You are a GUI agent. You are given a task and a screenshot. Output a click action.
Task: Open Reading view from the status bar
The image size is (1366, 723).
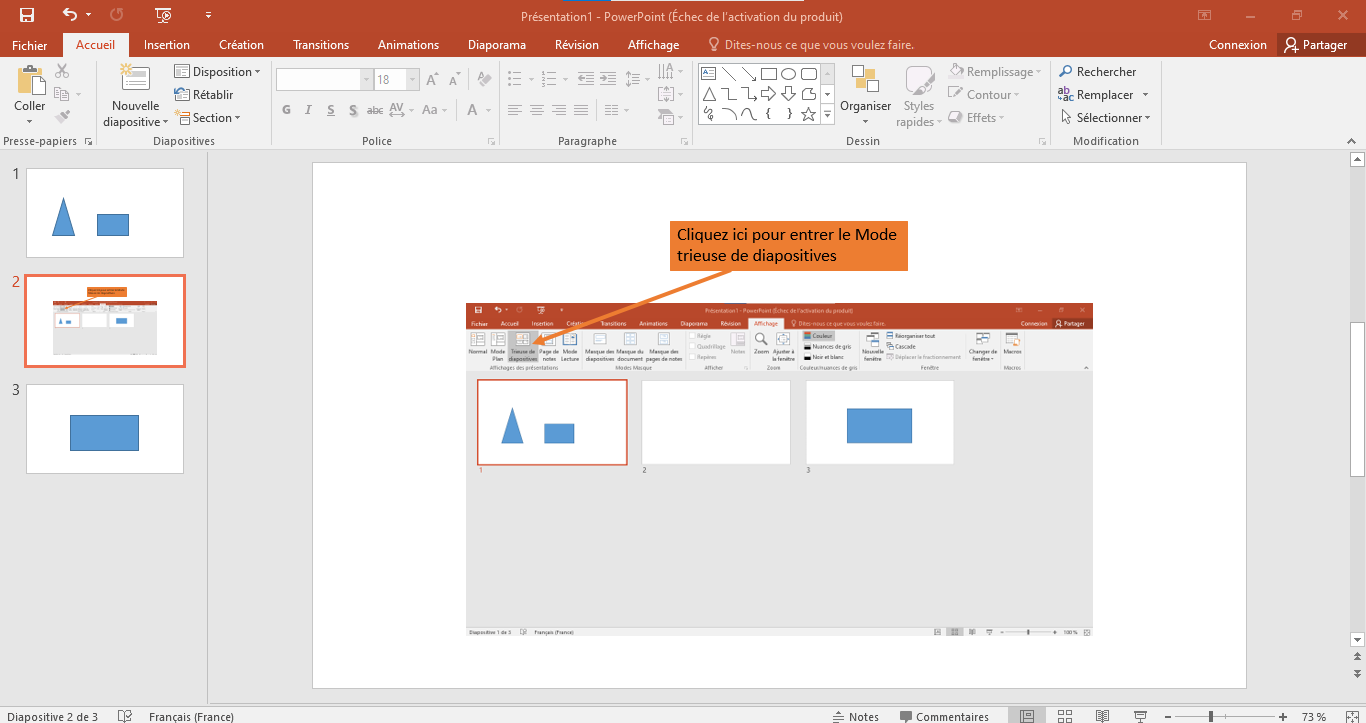pos(1102,716)
